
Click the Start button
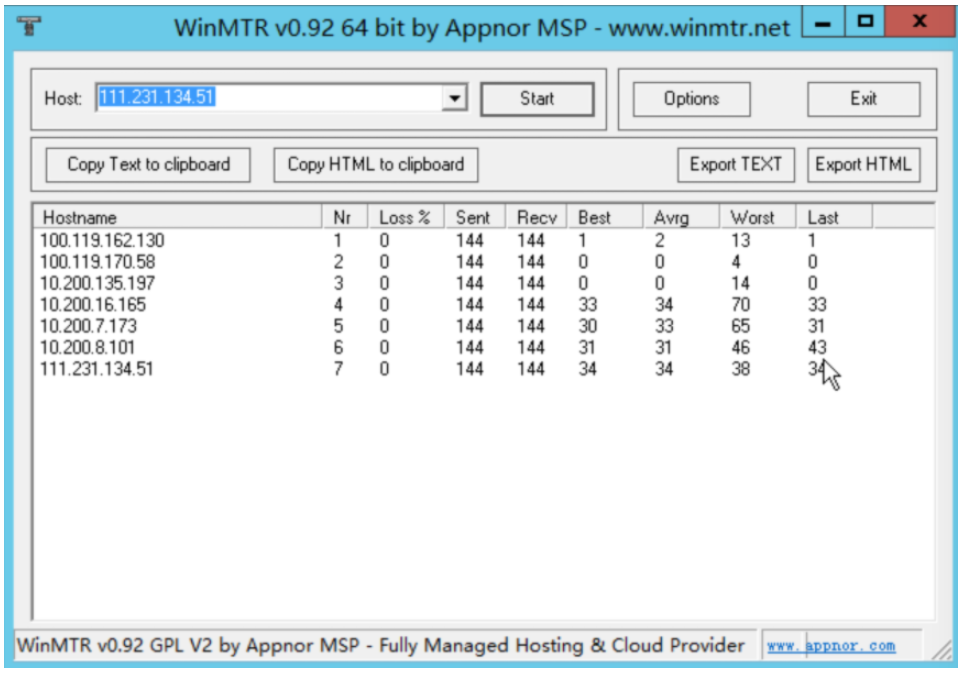[x=537, y=99]
